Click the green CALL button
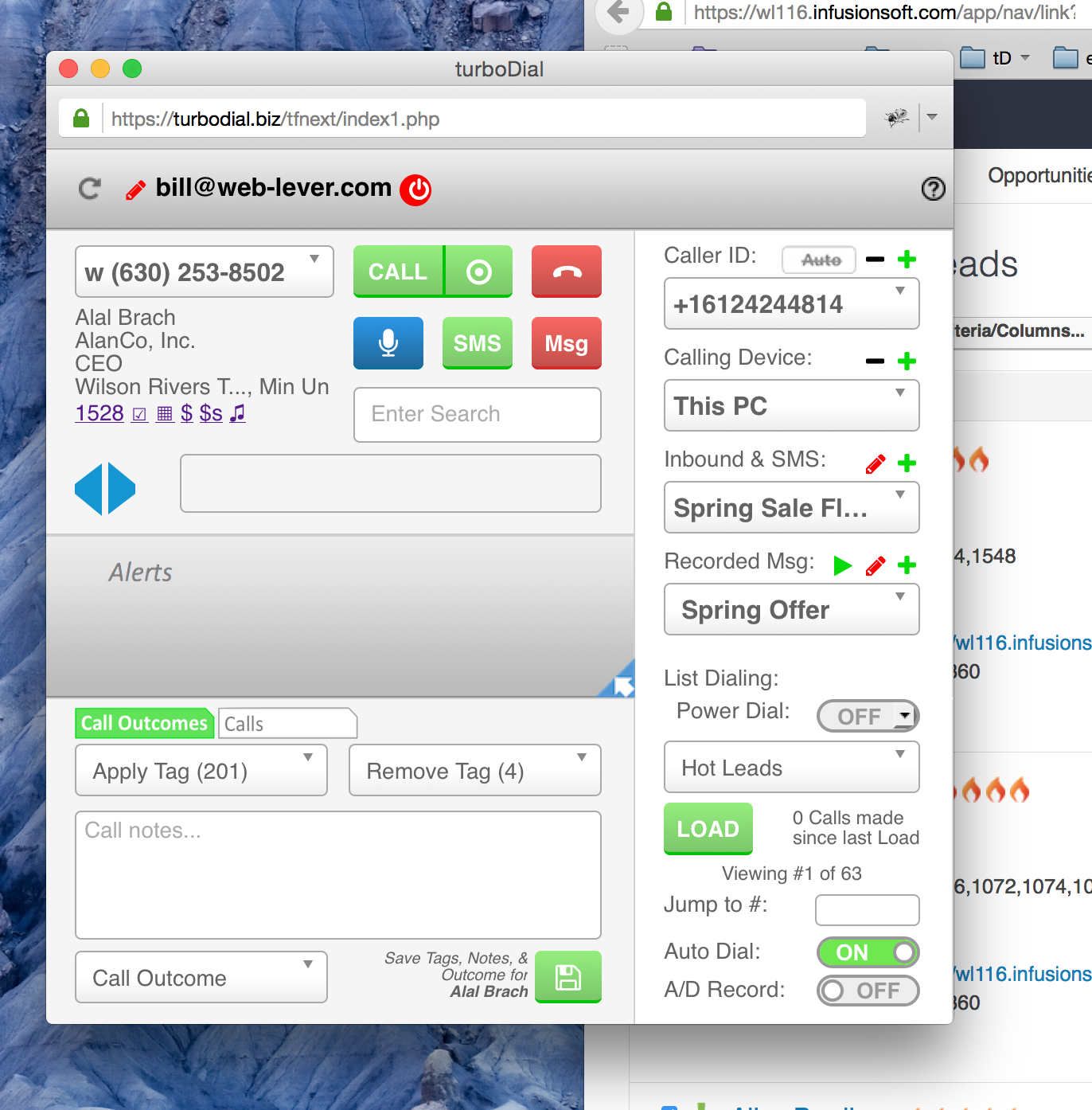 (x=398, y=272)
